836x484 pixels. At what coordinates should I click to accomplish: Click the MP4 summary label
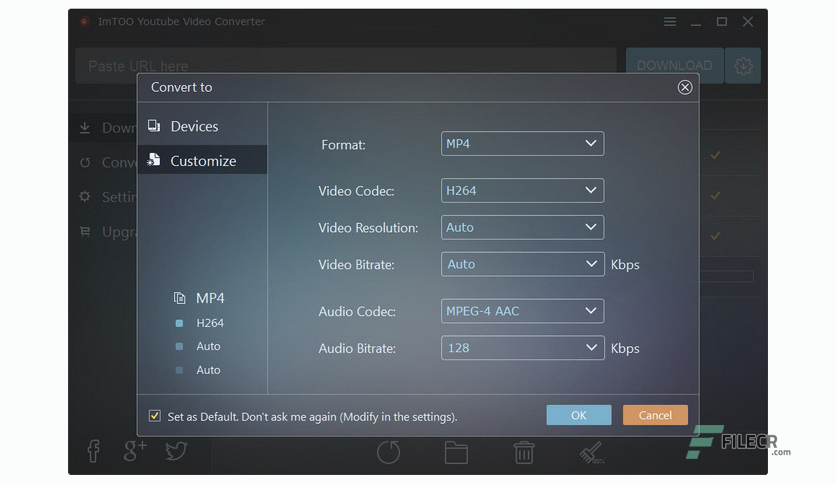coord(210,298)
